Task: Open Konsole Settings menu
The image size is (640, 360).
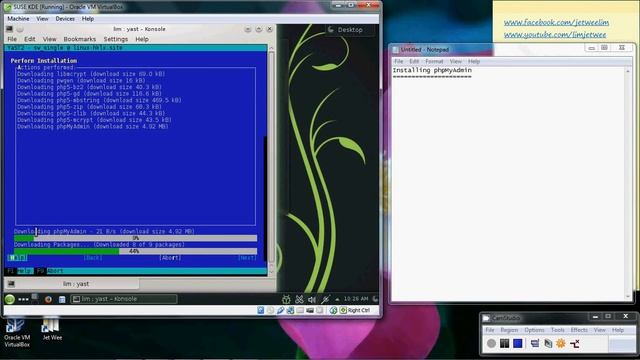Action: (x=116, y=39)
